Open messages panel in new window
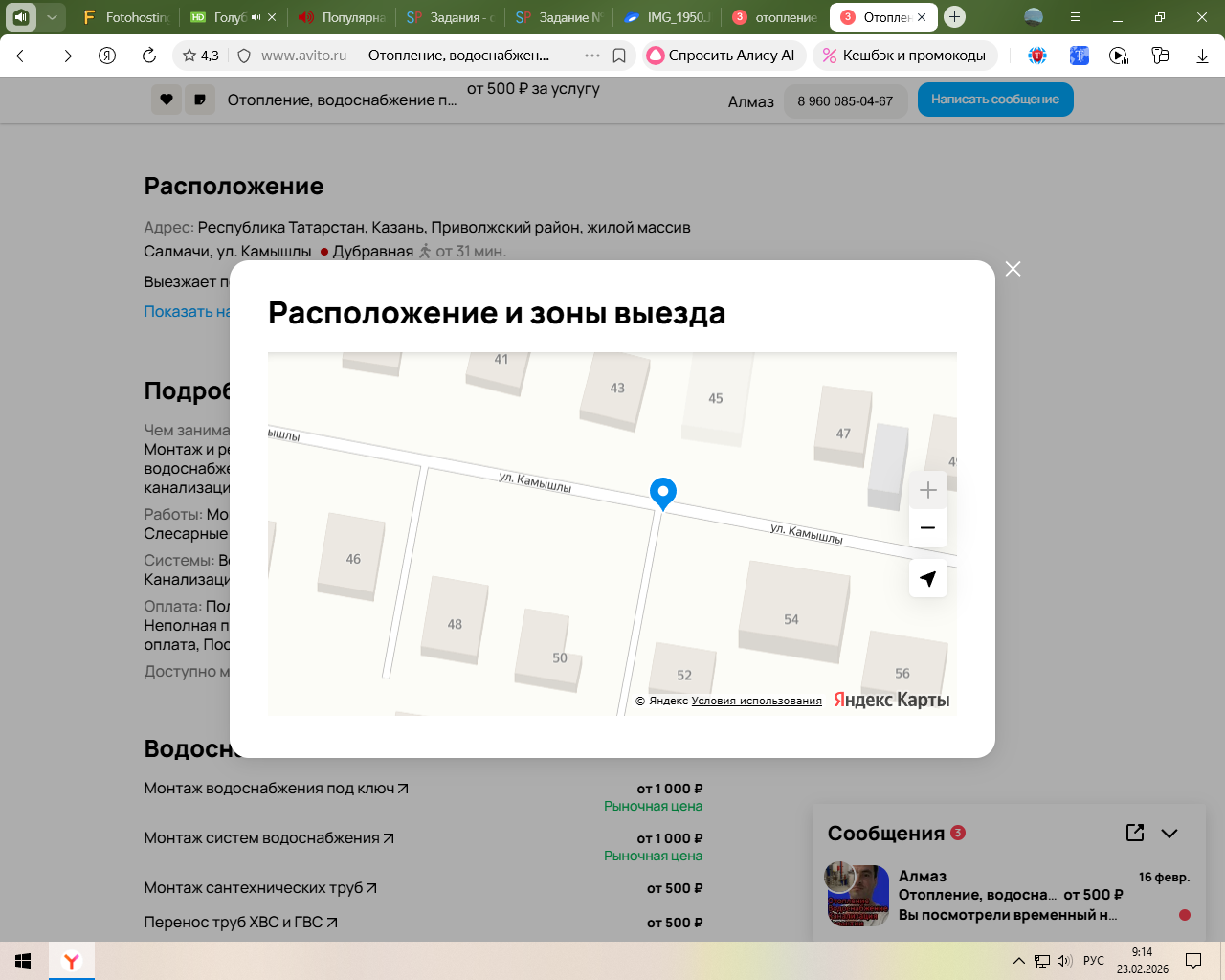1225x980 pixels. pos(1135,833)
